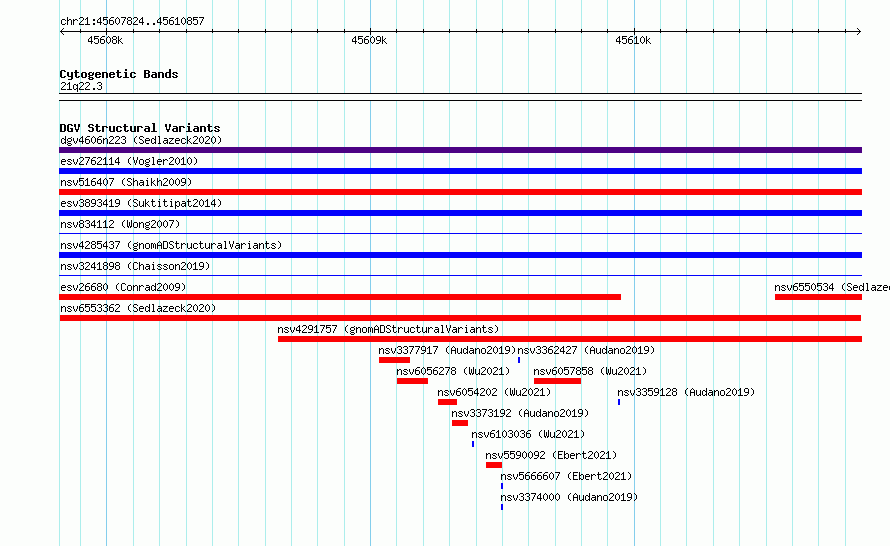The image size is (890, 546).
Task: Select the red nsv3373192 variant bar
Action: click(460, 423)
